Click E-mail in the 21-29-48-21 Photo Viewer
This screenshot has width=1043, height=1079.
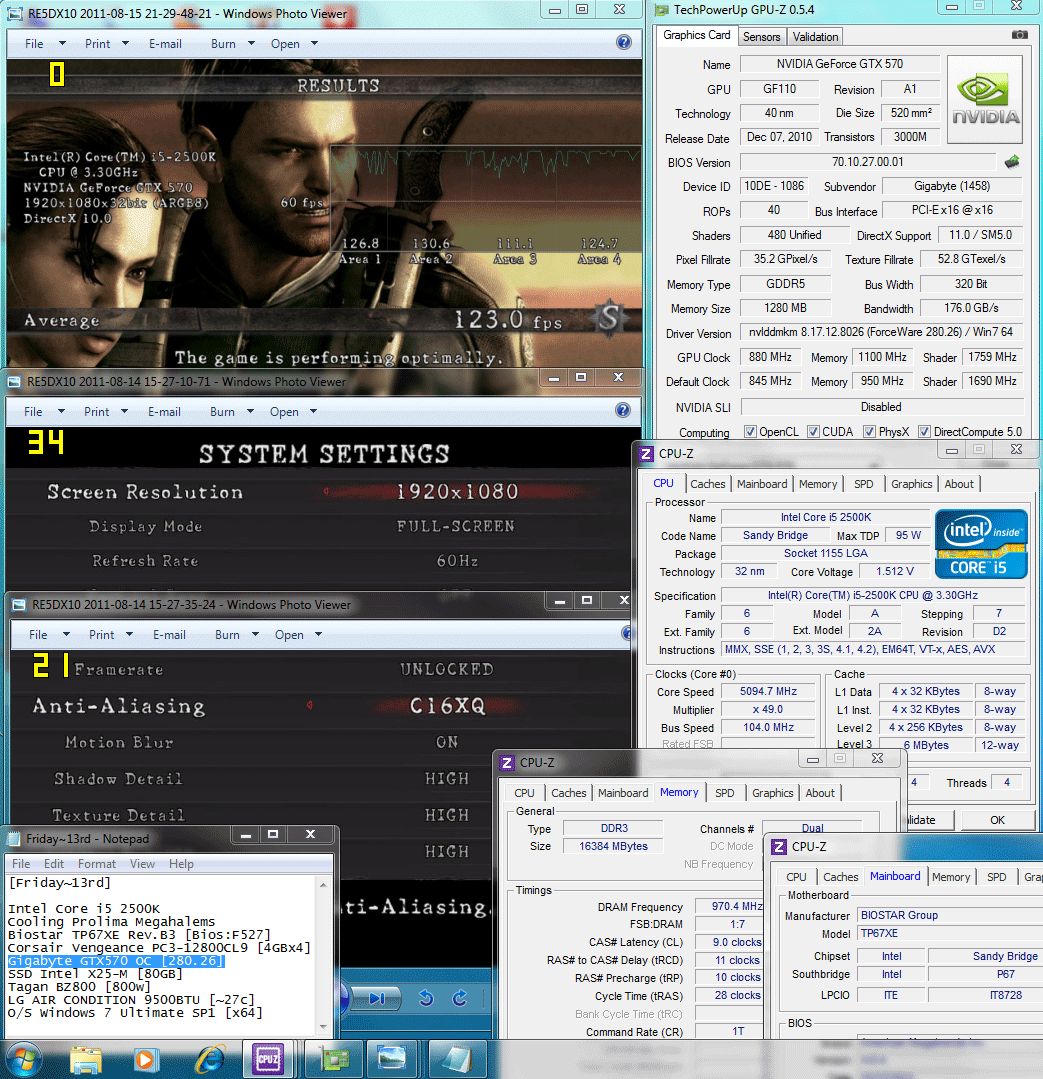165,43
